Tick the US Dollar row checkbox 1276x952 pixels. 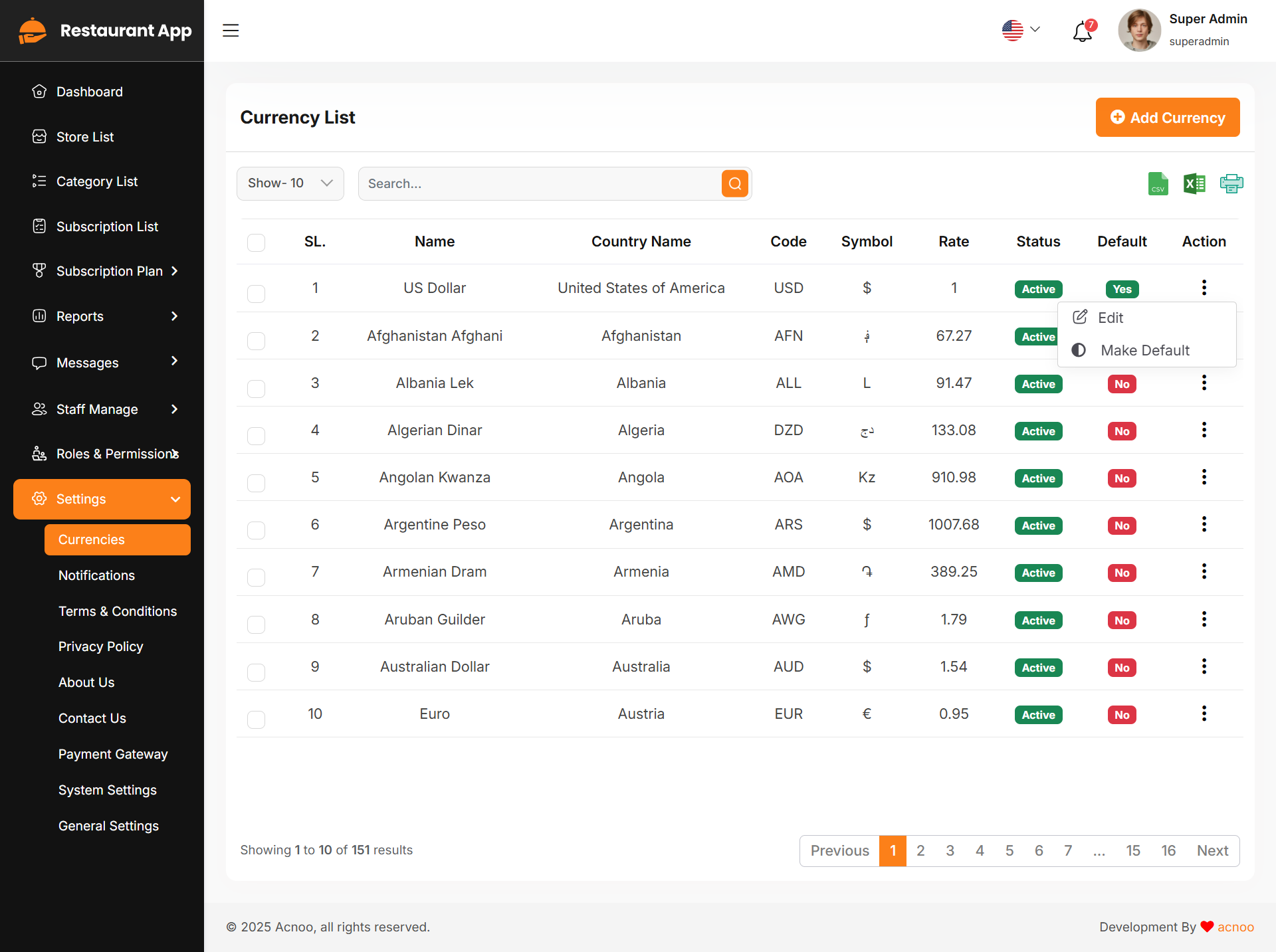coord(256,294)
